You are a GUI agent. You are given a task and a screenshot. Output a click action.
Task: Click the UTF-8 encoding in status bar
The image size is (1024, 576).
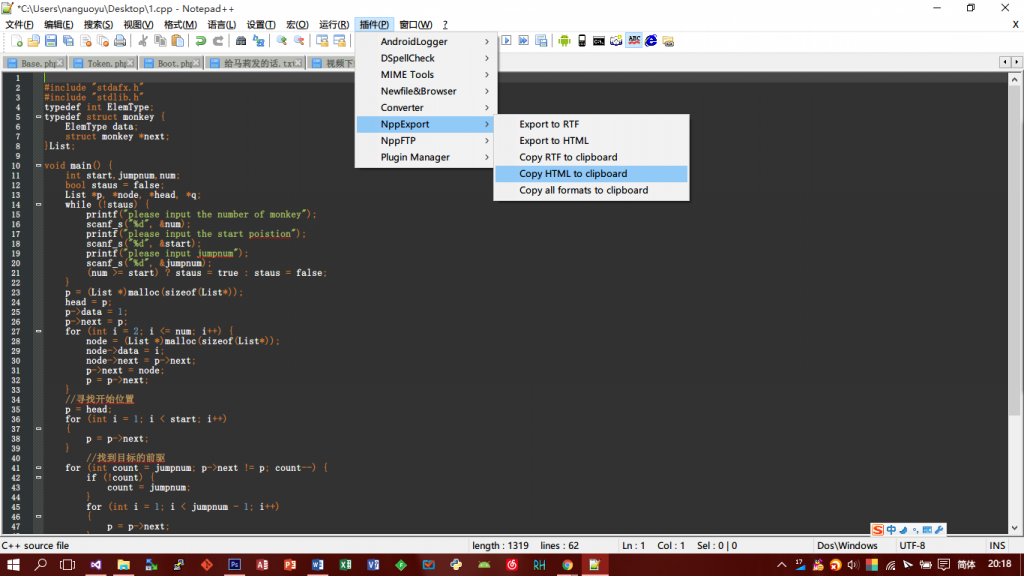click(x=912, y=545)
